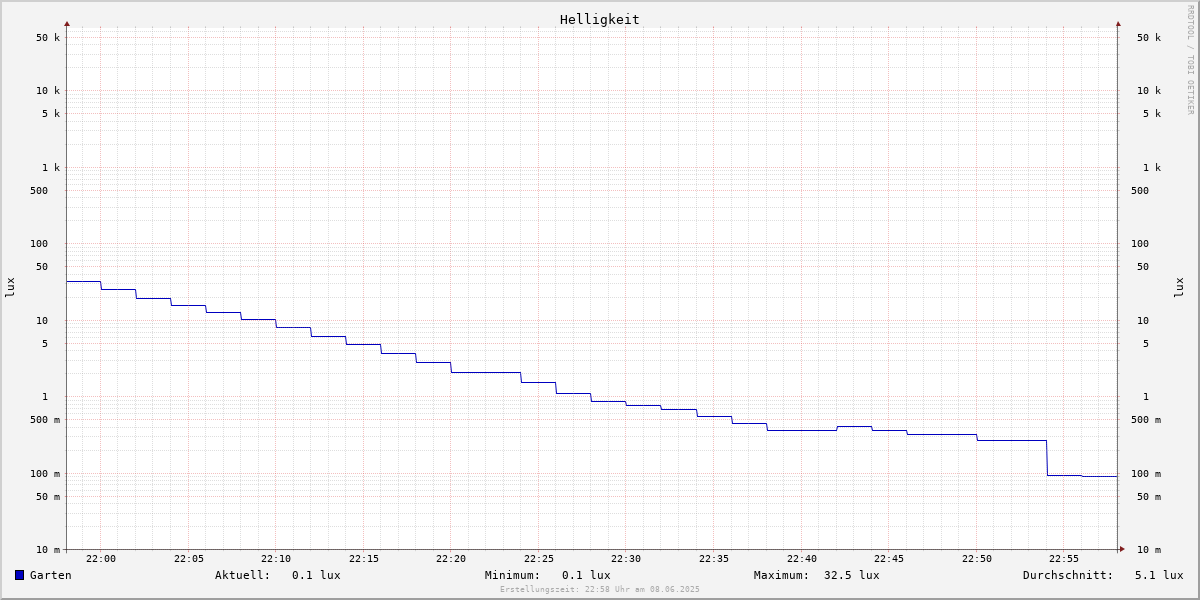
Task: Click the '50 k' label on left axis
Action: [x=48, y=38]
